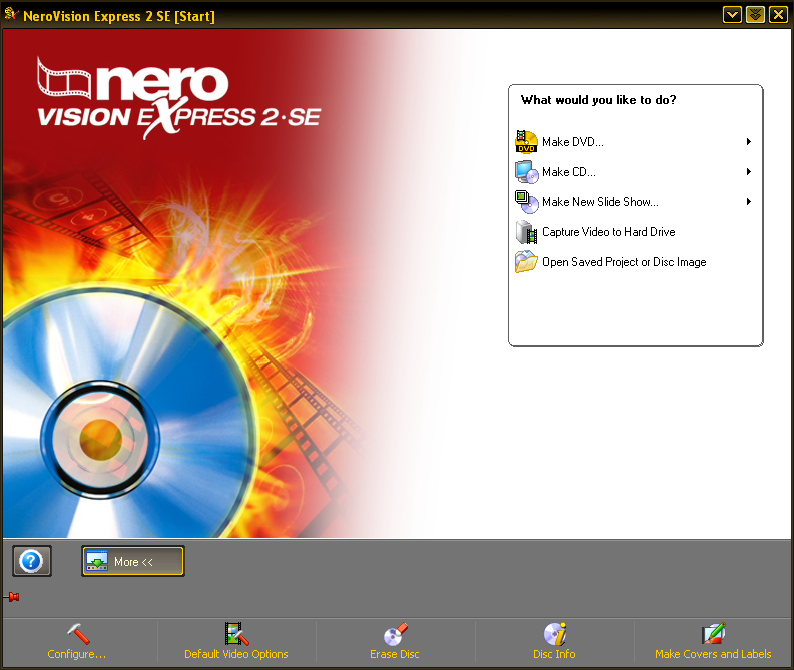Click the Disc Info label
This screenshot has width=794, height=670.
[554, 654]
